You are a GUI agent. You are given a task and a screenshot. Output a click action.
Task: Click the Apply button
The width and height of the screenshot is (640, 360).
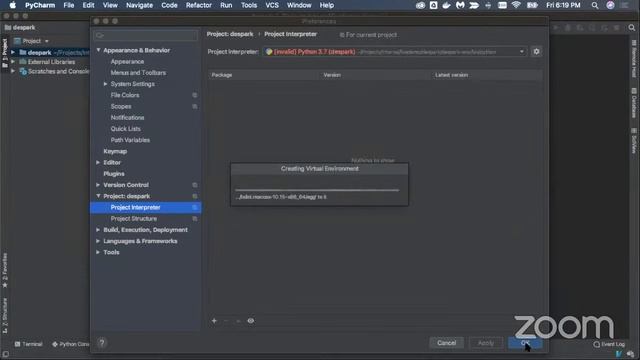(486, 343)
